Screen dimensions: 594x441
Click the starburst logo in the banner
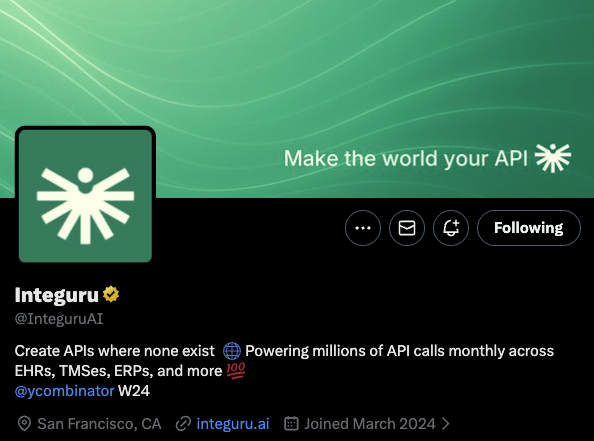(553, 158)
